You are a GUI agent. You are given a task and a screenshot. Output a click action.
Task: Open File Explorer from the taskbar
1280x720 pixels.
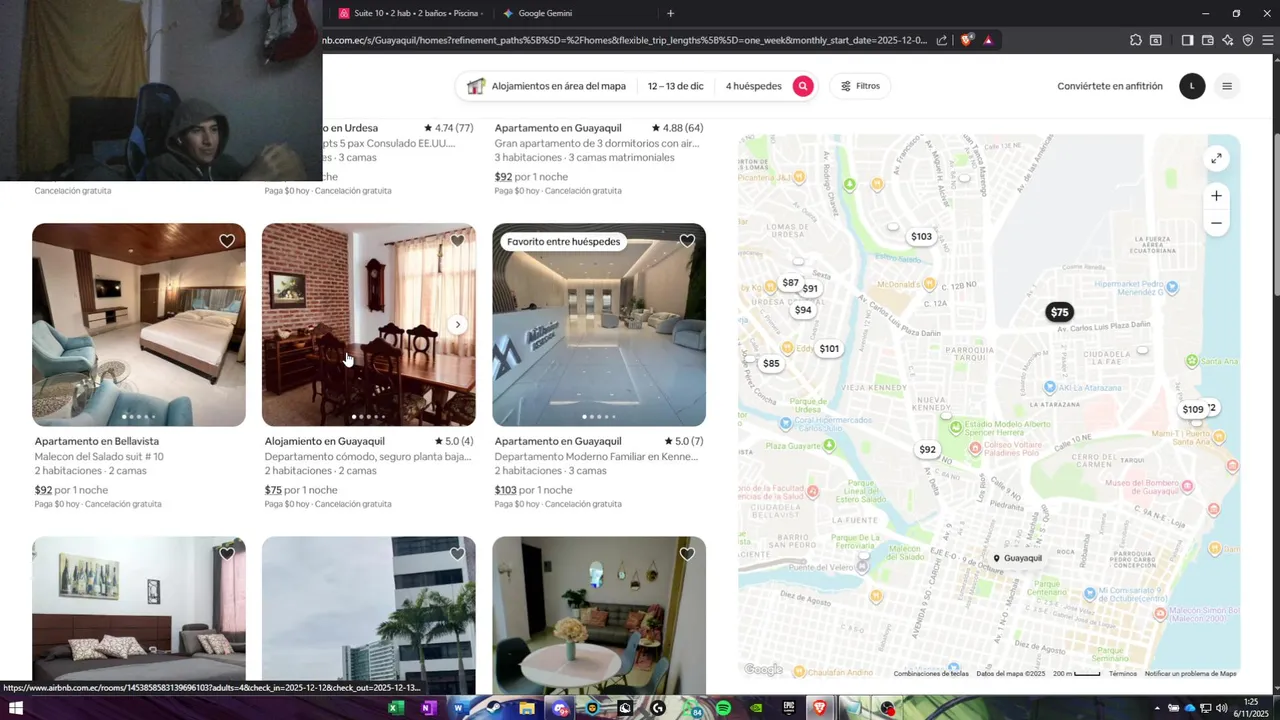coord(527,708)
